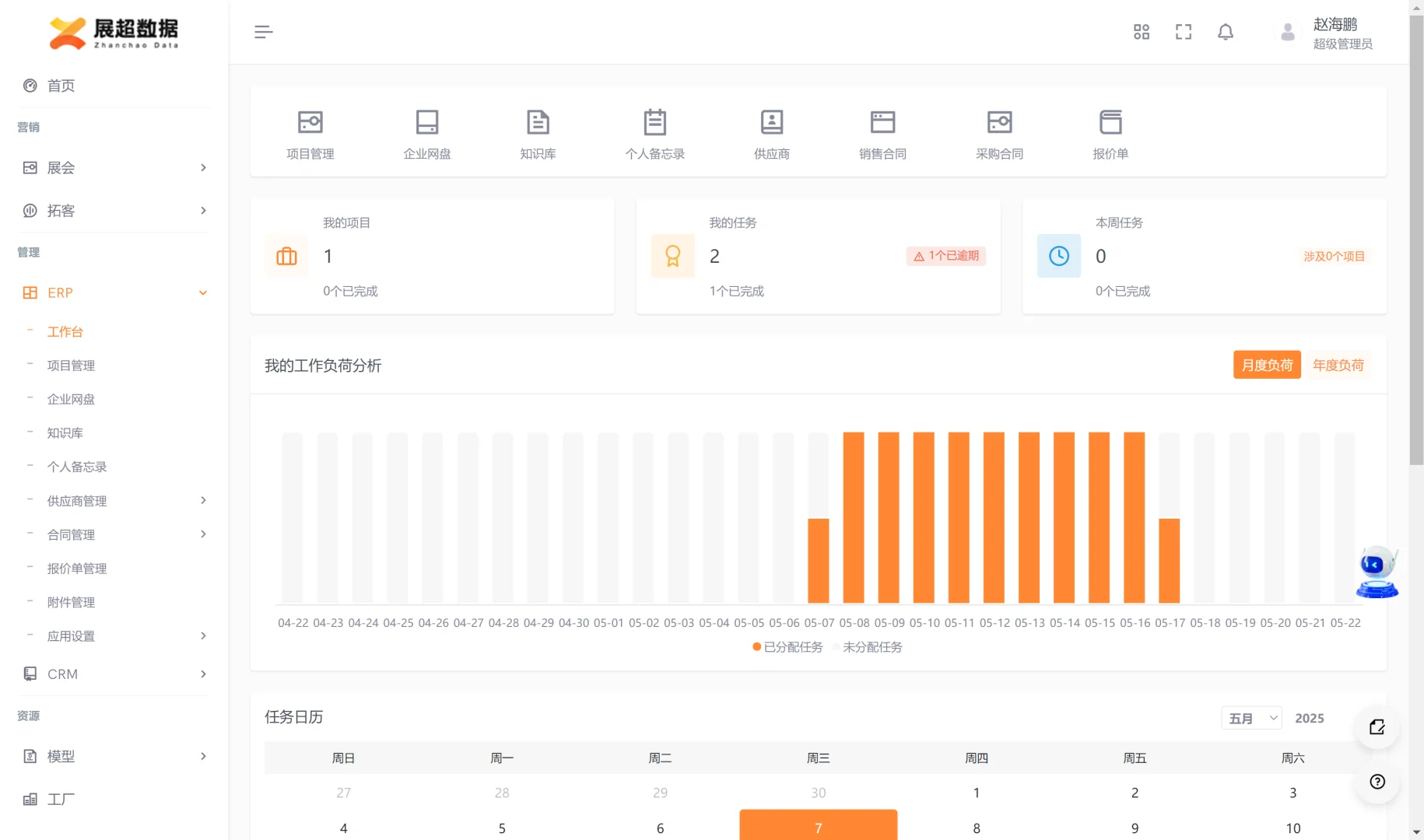Click the Zhanchao Data logo
The image size is (1424, 840).
(114, 33)
